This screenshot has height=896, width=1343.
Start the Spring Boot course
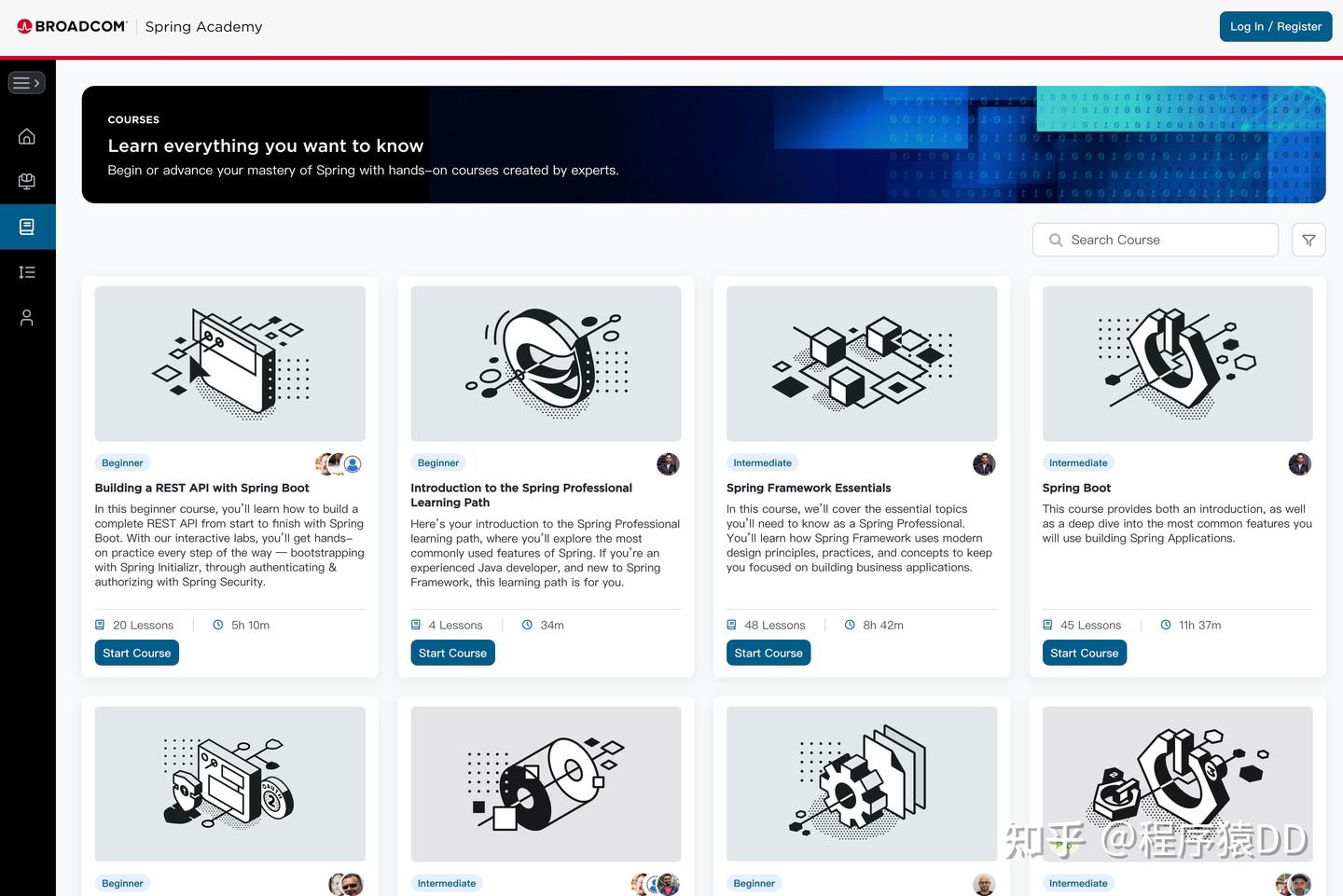coord(1085,653)
